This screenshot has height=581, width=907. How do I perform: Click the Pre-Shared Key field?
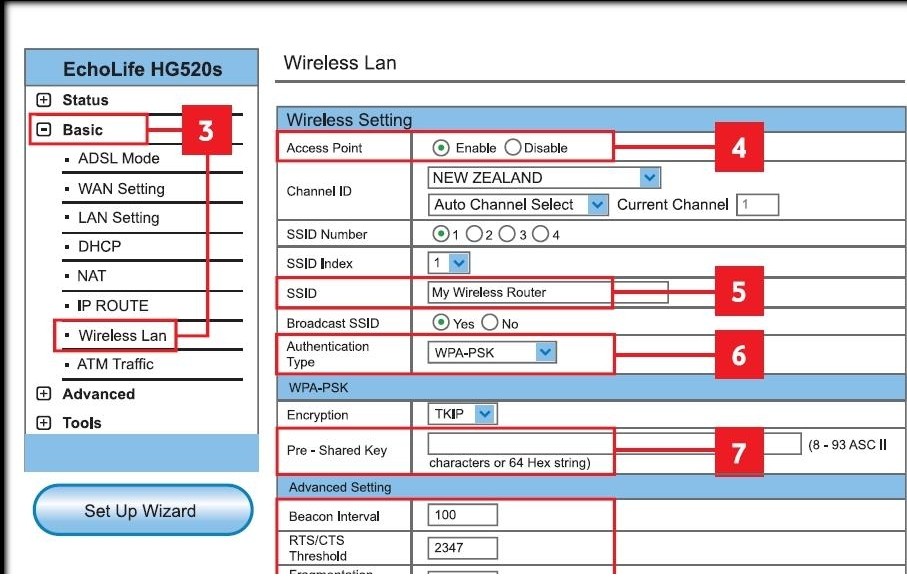(614, 444)
